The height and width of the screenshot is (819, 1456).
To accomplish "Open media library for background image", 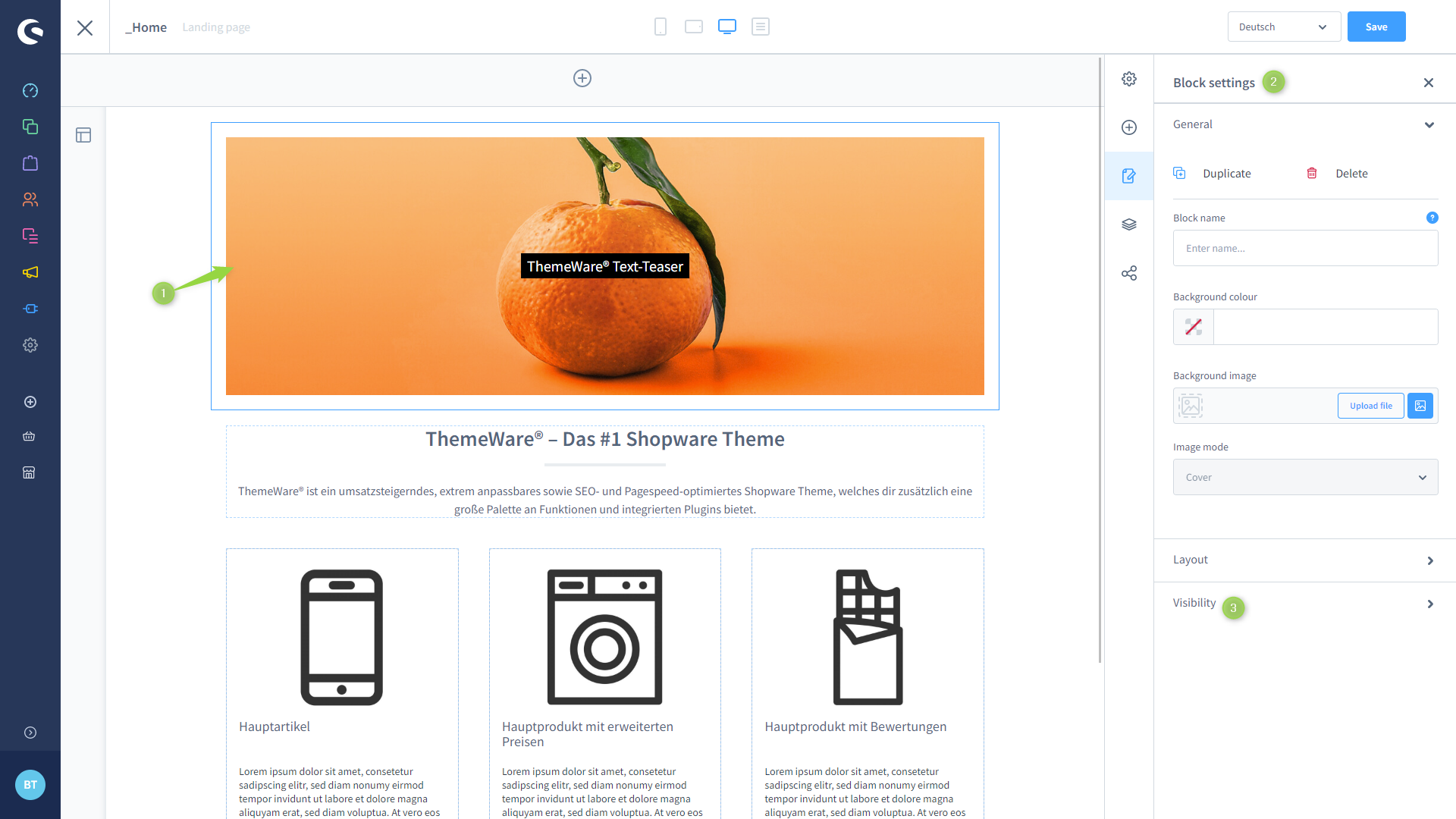I will click(1420, 406).
